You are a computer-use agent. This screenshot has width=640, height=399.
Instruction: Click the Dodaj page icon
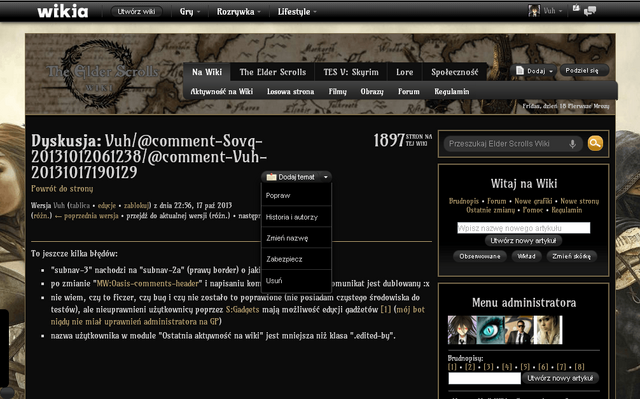tap(520, 71)
